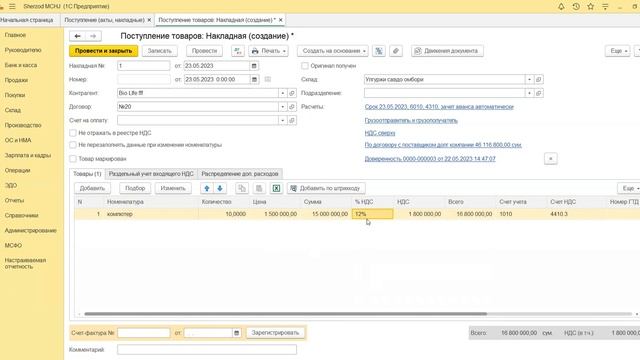Tick Оригинал получен checkbox
The image size is (640, 360).
point(304,66)
